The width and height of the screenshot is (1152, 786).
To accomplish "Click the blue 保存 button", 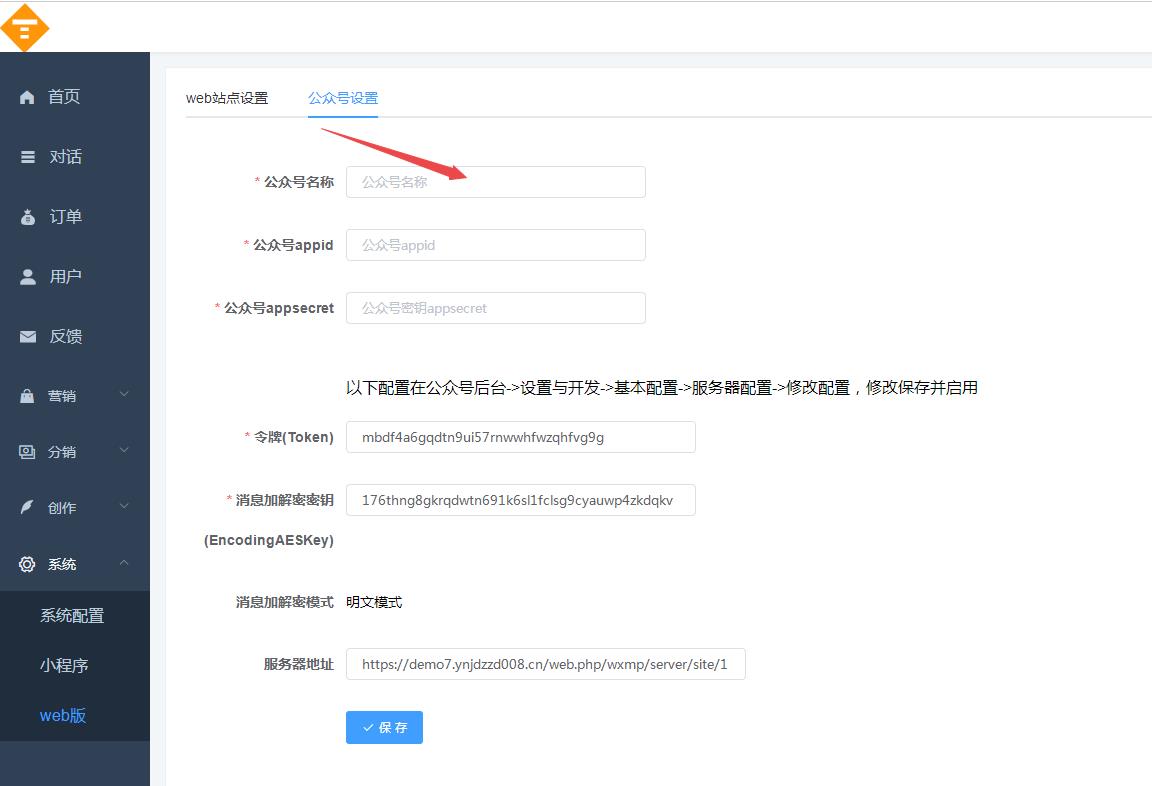I will 384,727.
